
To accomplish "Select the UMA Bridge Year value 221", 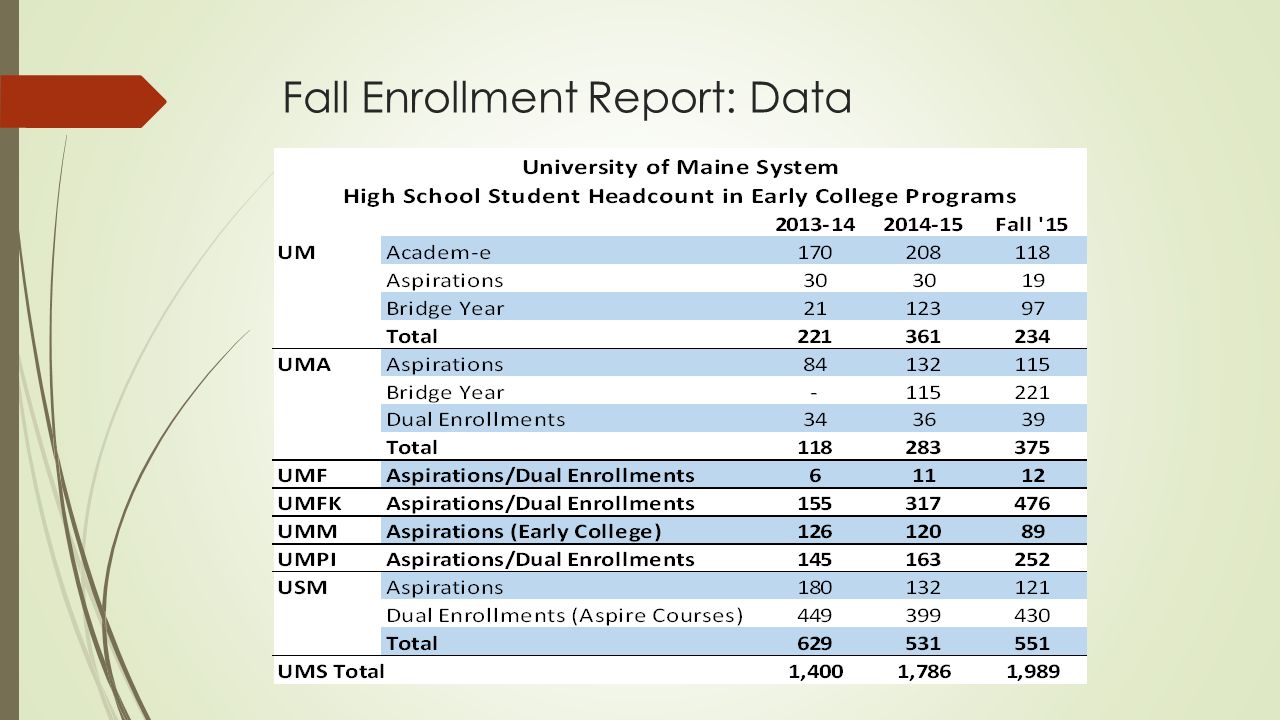I will click(1030, 391).
